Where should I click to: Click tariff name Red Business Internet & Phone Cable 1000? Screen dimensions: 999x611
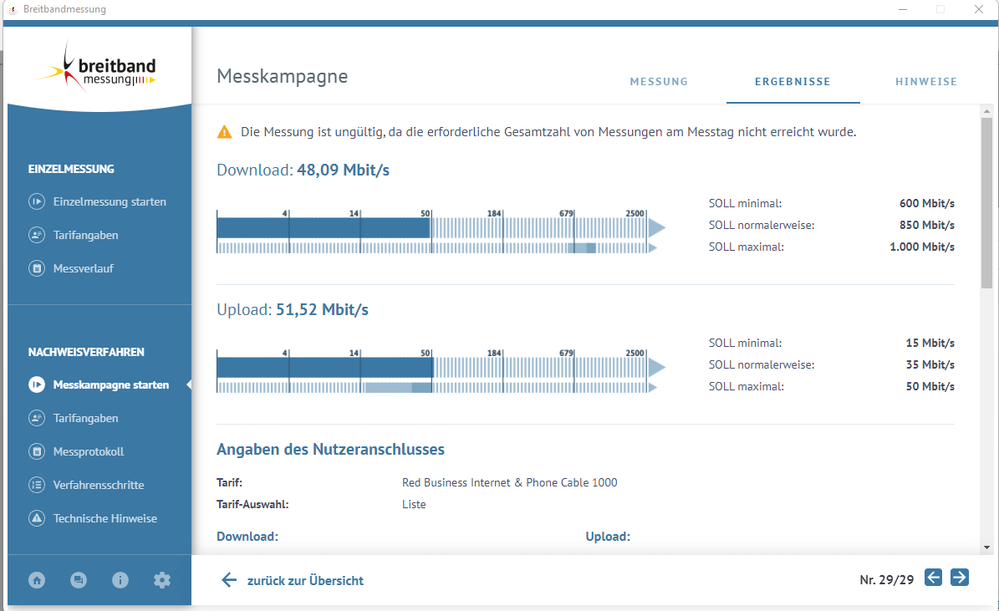click(x=510, y=482)
